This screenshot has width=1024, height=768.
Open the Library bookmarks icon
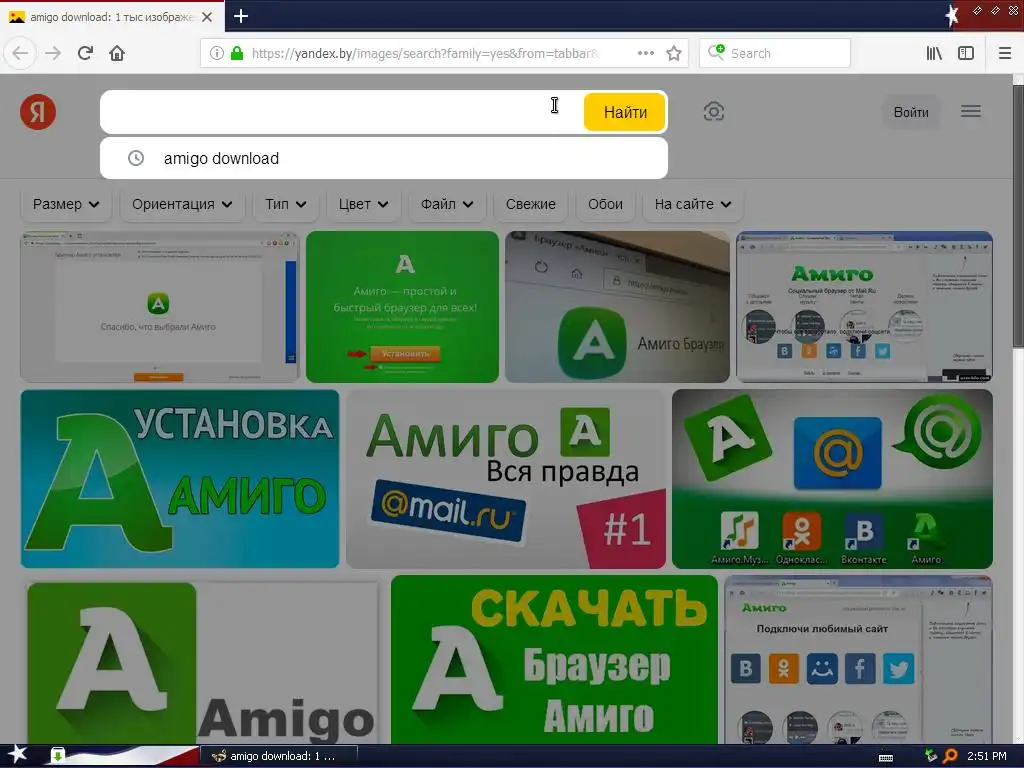934,53
